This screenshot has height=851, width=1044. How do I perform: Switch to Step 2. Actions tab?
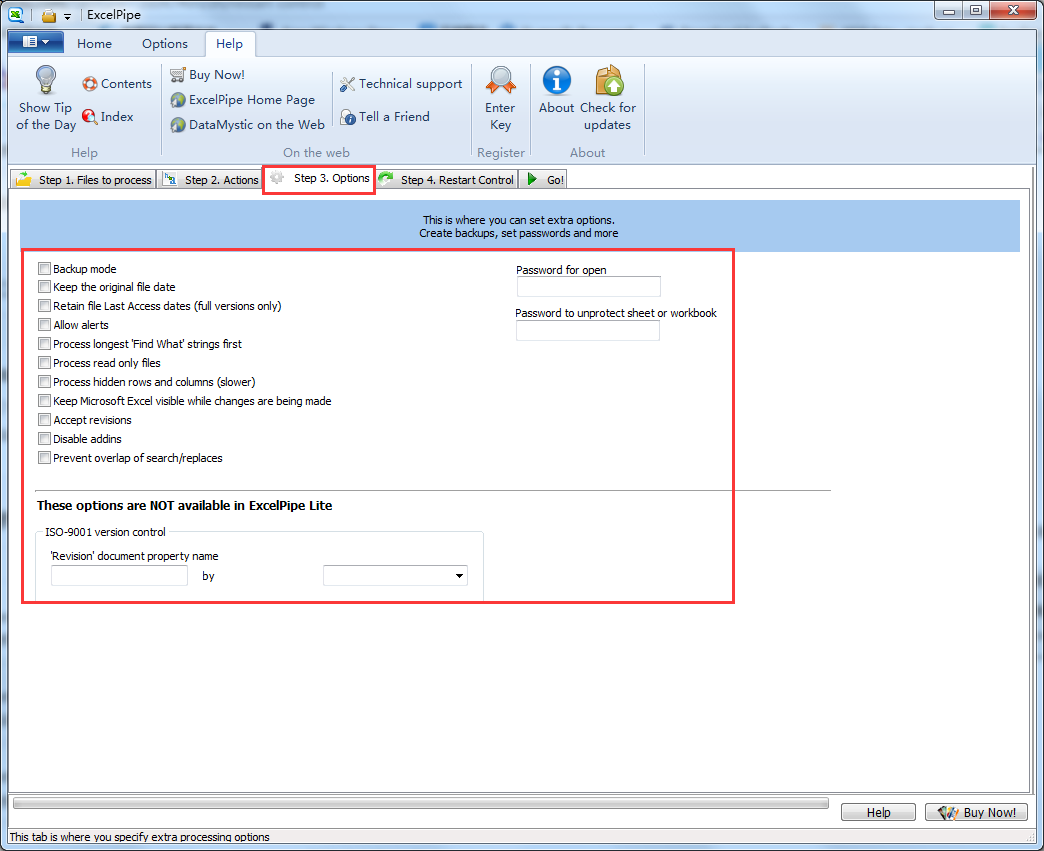click(x=212, y=180)
